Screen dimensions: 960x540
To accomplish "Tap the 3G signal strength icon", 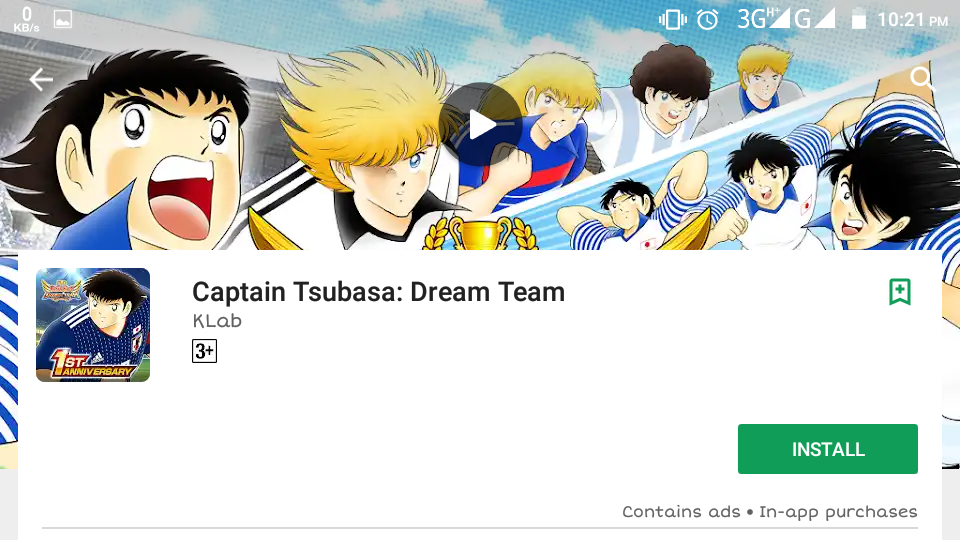I will (x=763, y=19).
